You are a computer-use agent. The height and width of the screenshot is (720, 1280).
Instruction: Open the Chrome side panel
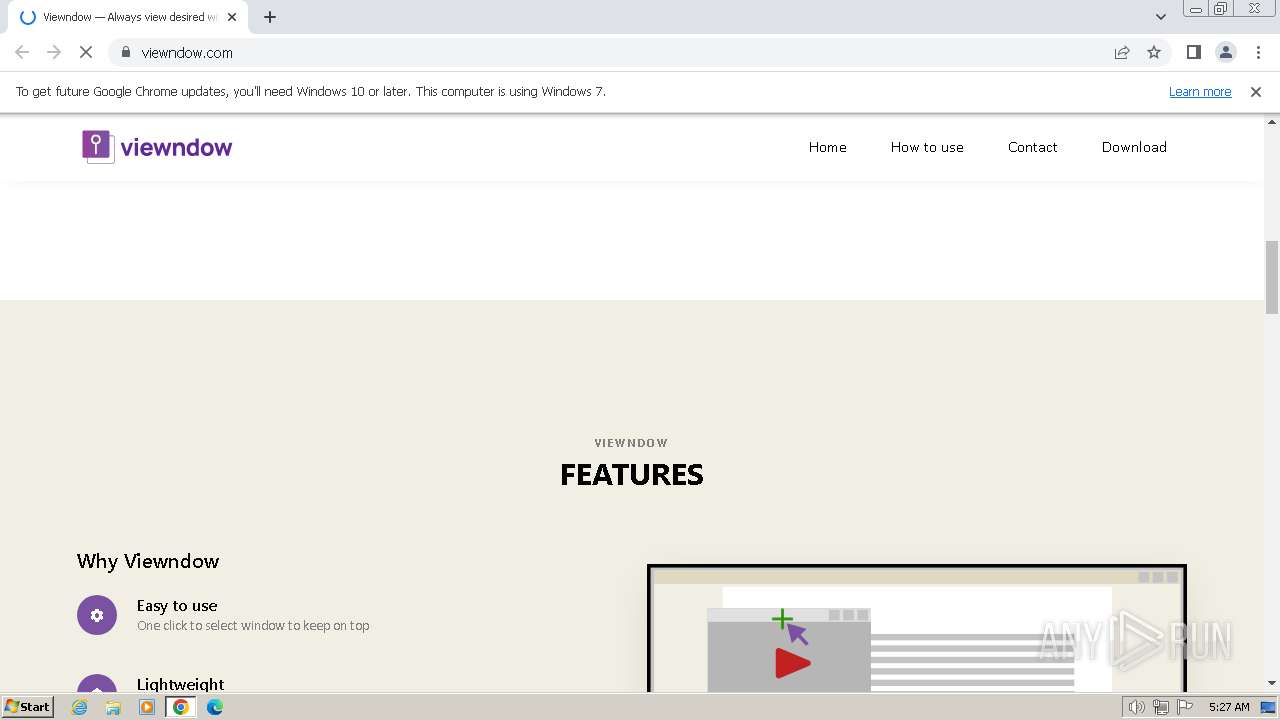click(1193, 52)
